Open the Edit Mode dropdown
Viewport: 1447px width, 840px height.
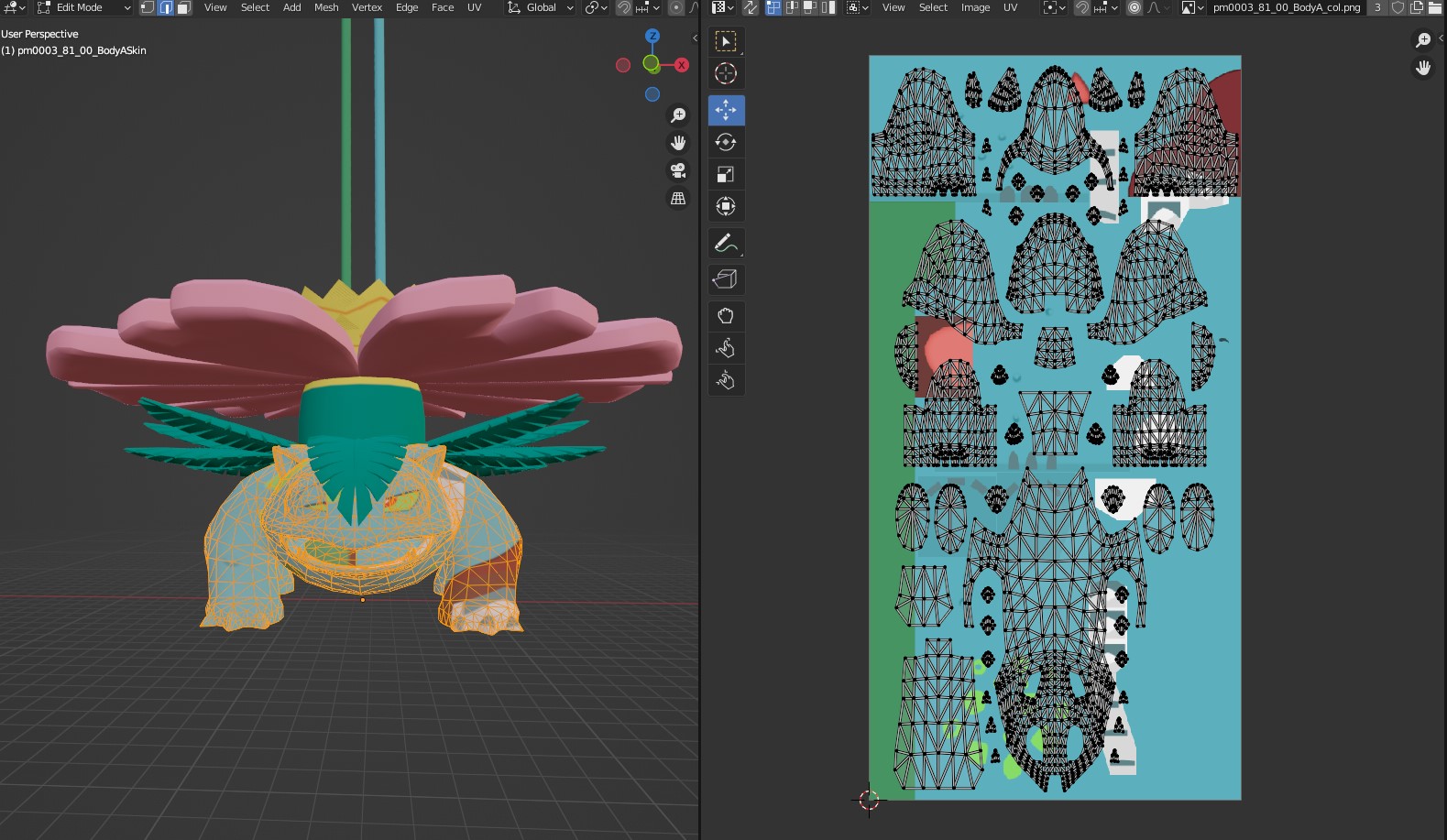[83, 7]
